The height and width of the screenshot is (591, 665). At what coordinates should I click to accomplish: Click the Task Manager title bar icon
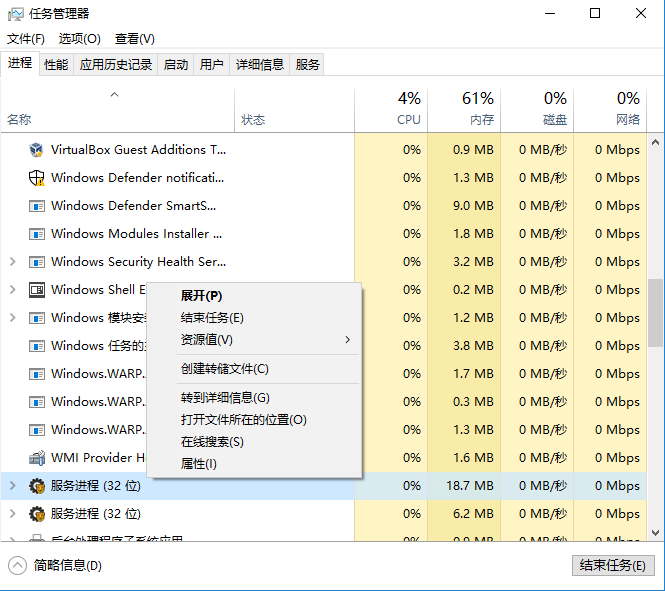16,14
